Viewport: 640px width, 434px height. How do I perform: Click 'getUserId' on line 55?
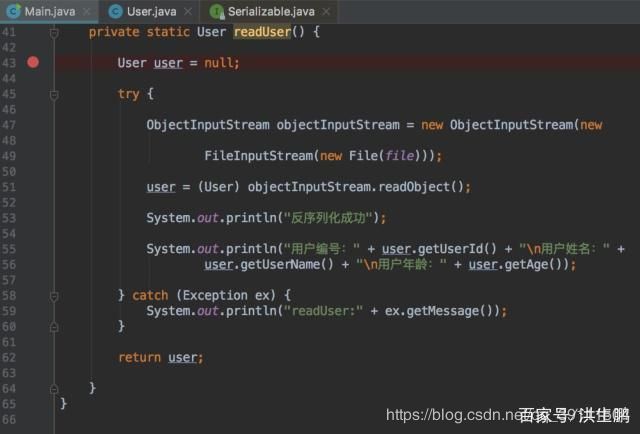450,249
